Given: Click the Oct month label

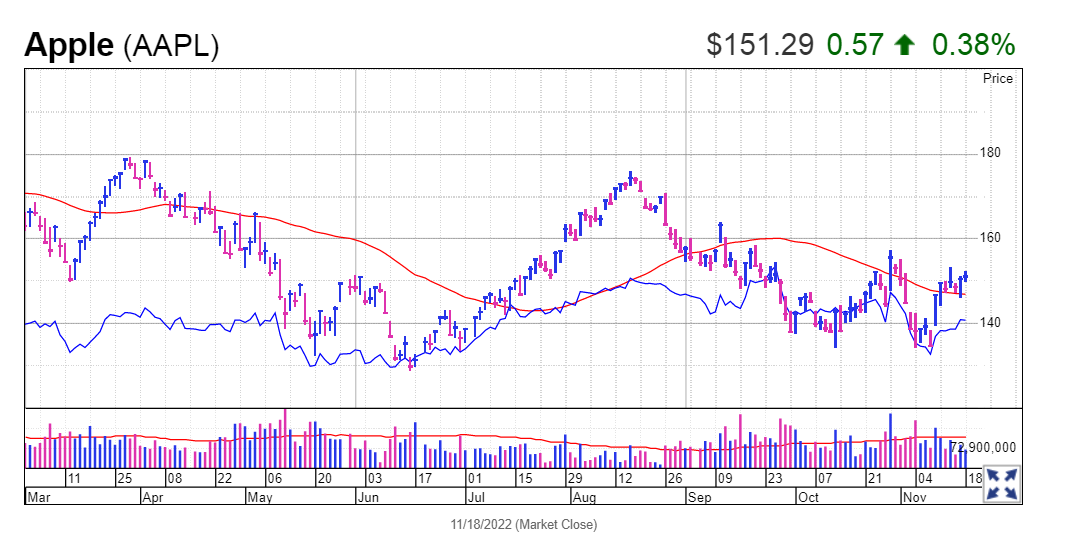Looking at the screenshot, I should pyautogui.click(x=808, y=497).
